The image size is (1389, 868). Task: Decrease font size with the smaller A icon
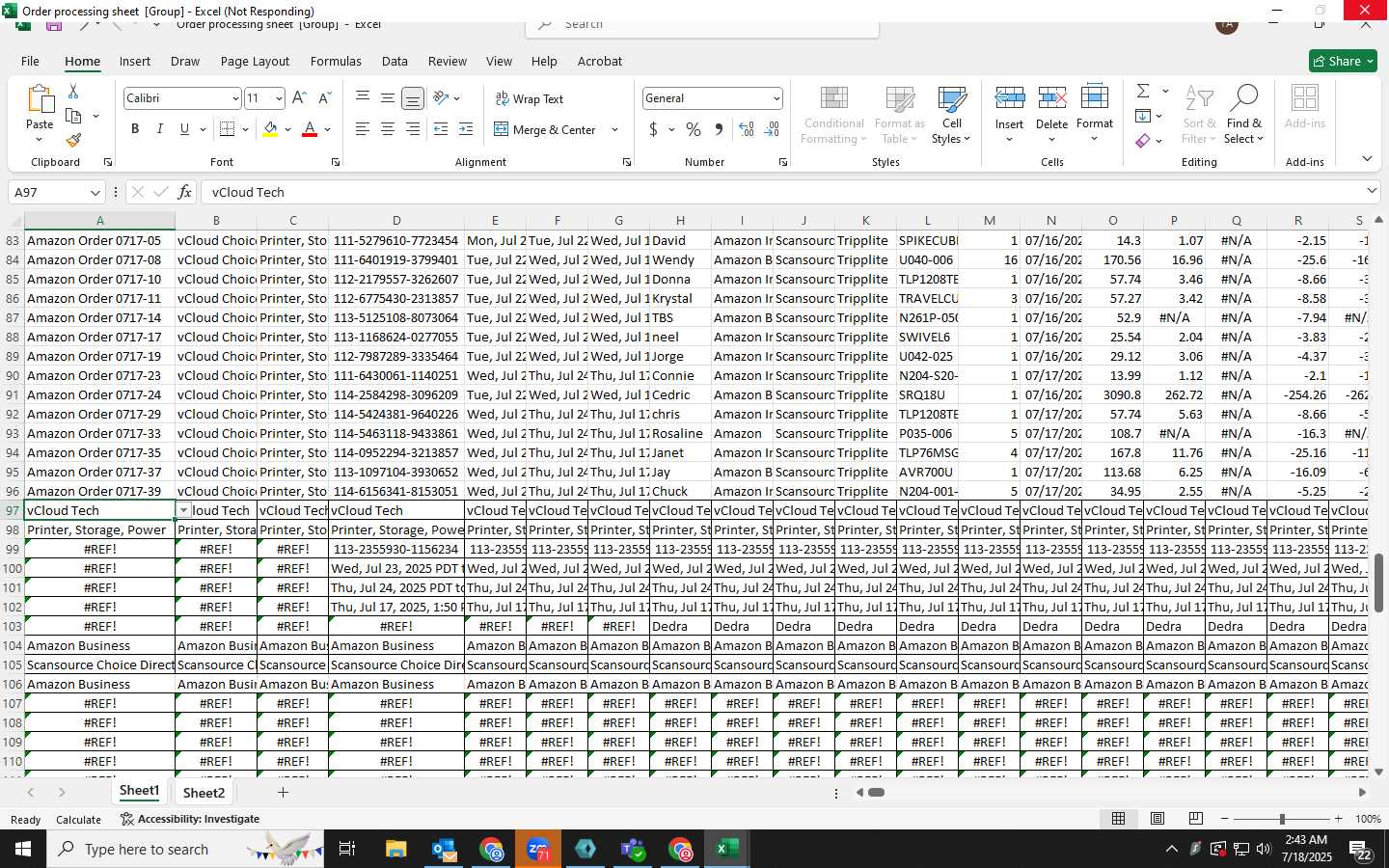(324, 98)
